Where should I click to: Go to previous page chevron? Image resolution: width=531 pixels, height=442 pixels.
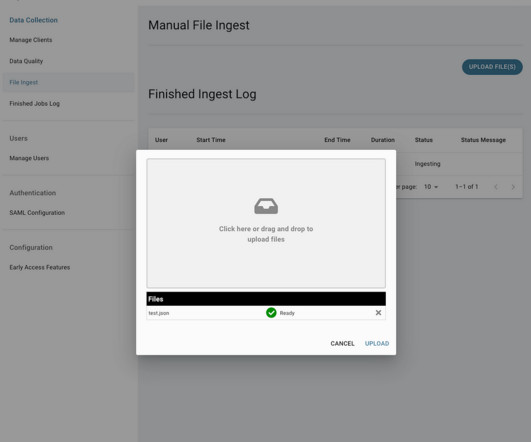point(496,187)
